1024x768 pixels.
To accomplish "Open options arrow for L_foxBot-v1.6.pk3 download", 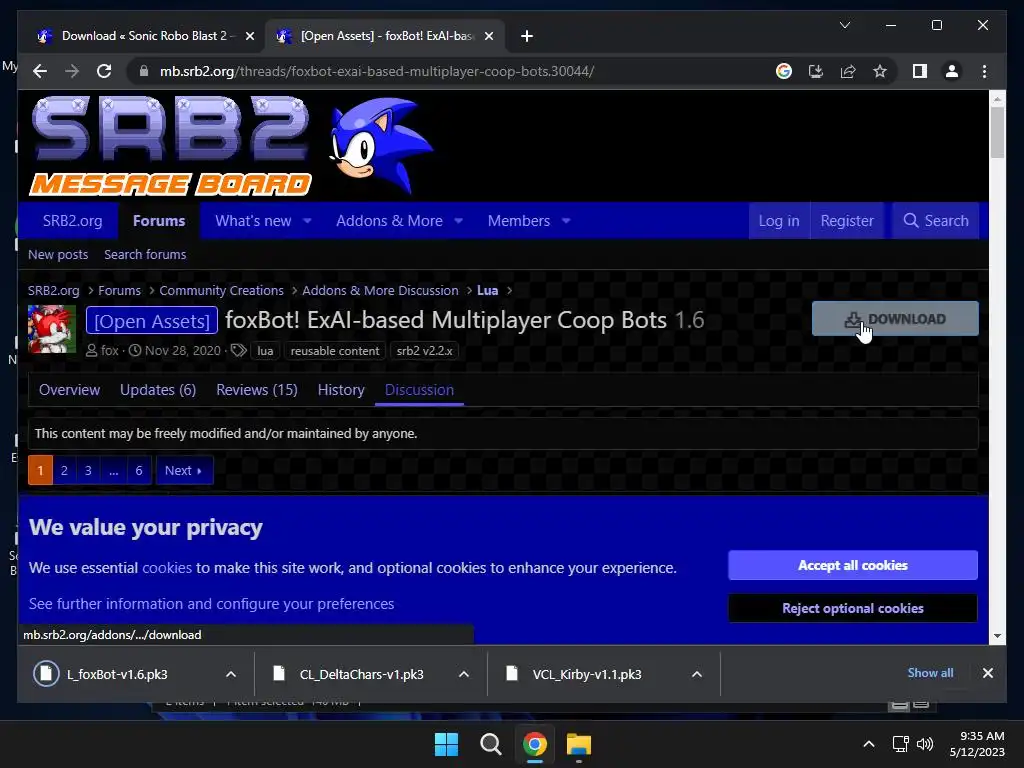I will (231, 674).
